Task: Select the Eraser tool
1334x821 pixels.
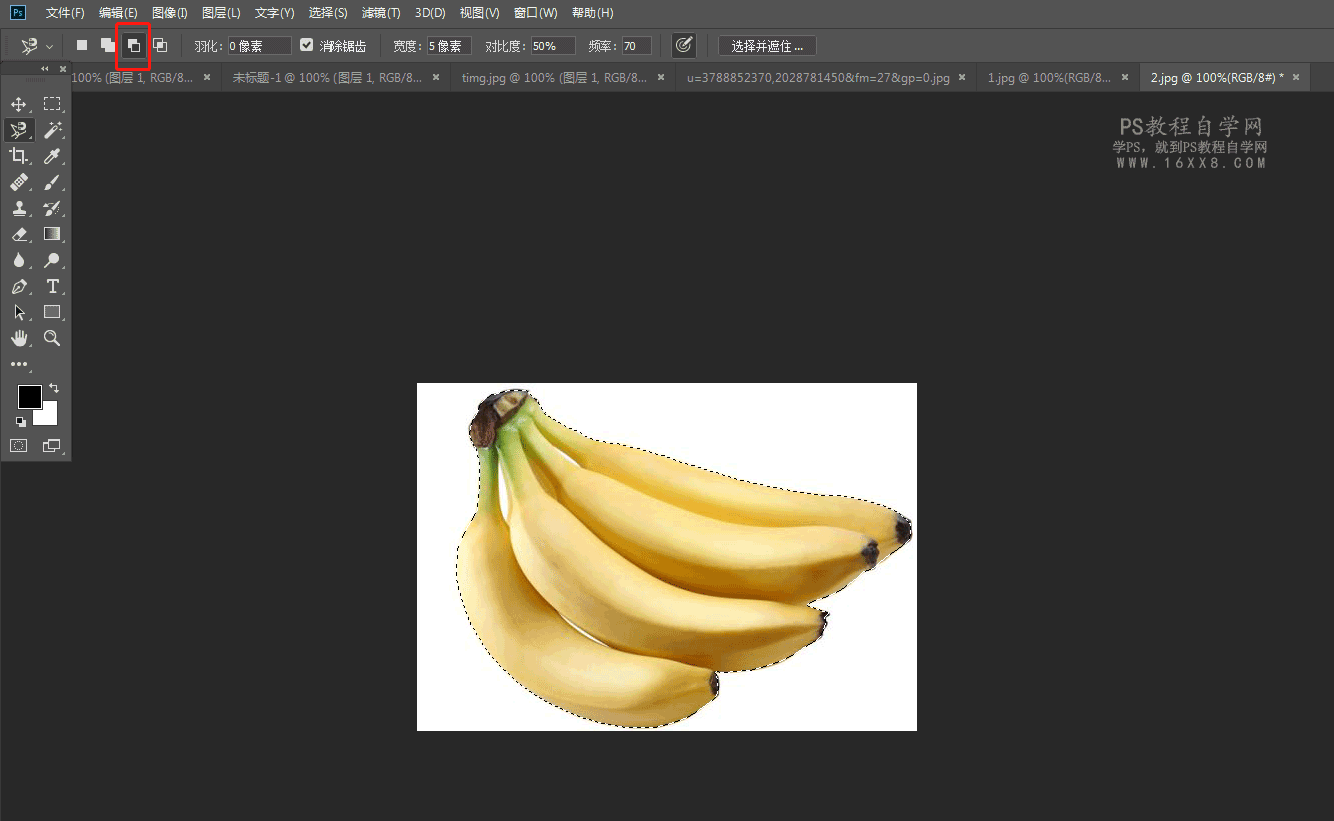Action: (19, 234)
